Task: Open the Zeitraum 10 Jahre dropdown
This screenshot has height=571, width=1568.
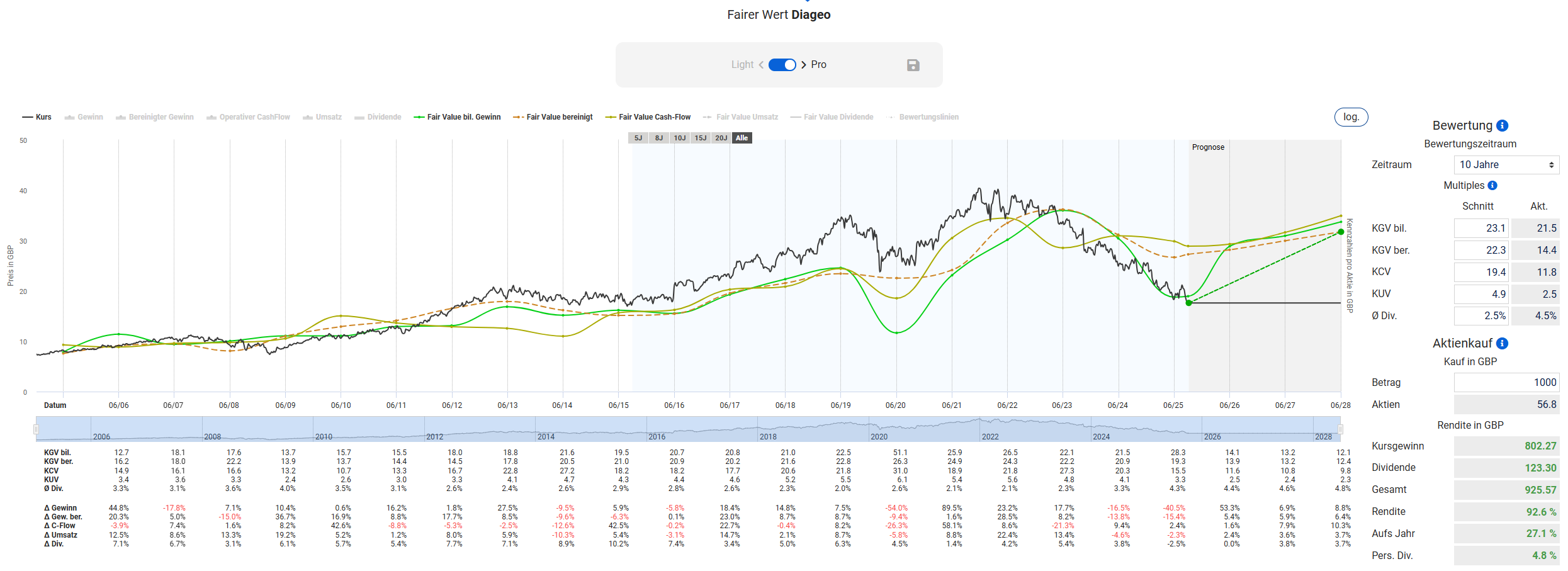Action: click(1506, 165)
